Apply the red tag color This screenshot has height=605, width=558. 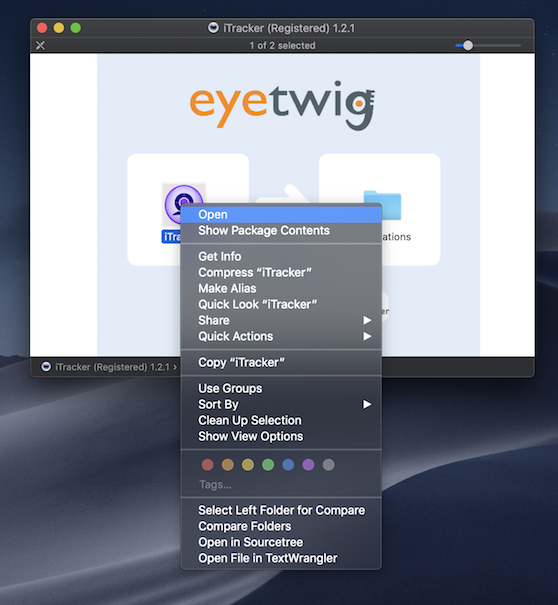[x=208, y=465]
